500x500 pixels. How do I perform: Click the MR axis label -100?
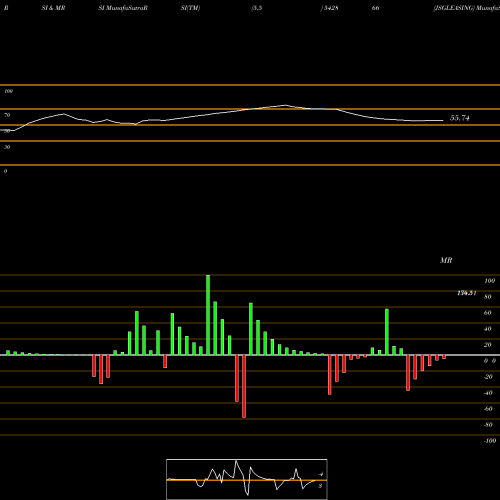[489, 441]
